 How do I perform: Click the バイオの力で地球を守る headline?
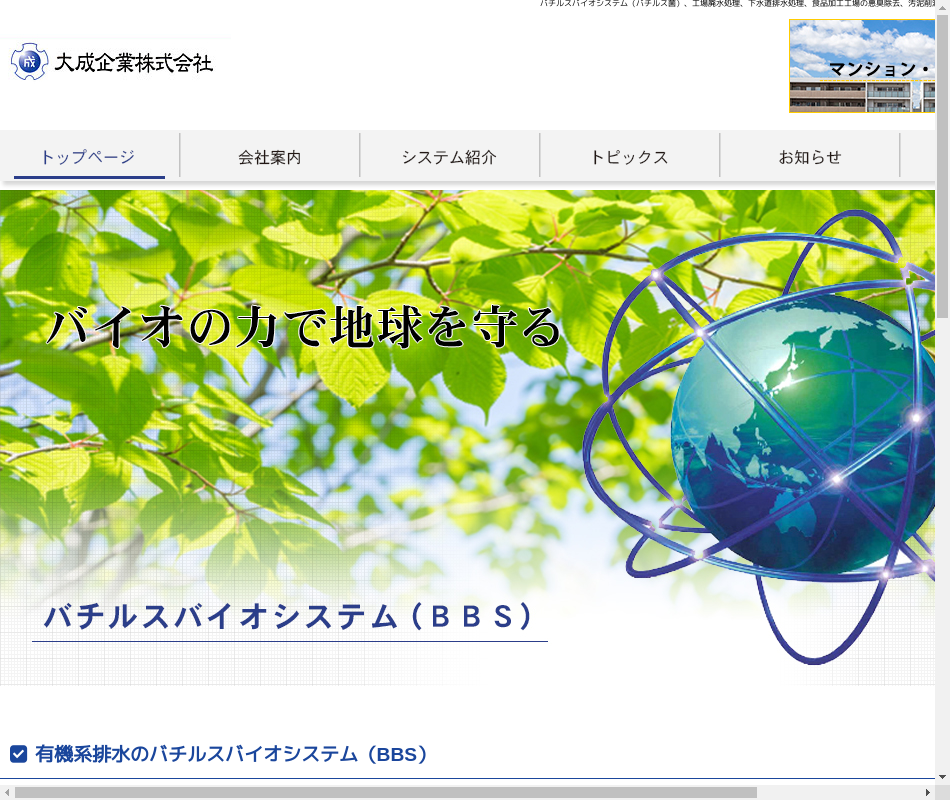click(x=304, y=327)
